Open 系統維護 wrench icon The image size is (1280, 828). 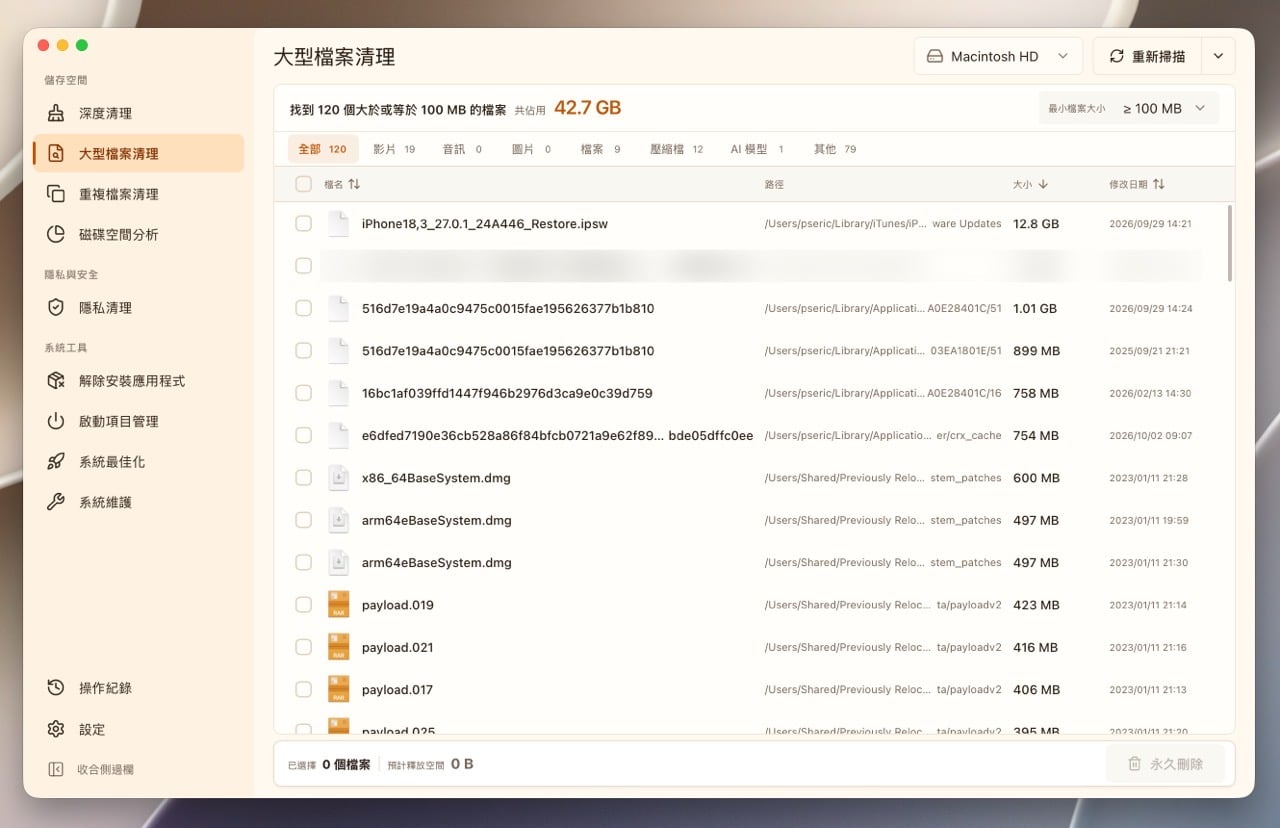point(56,502)
